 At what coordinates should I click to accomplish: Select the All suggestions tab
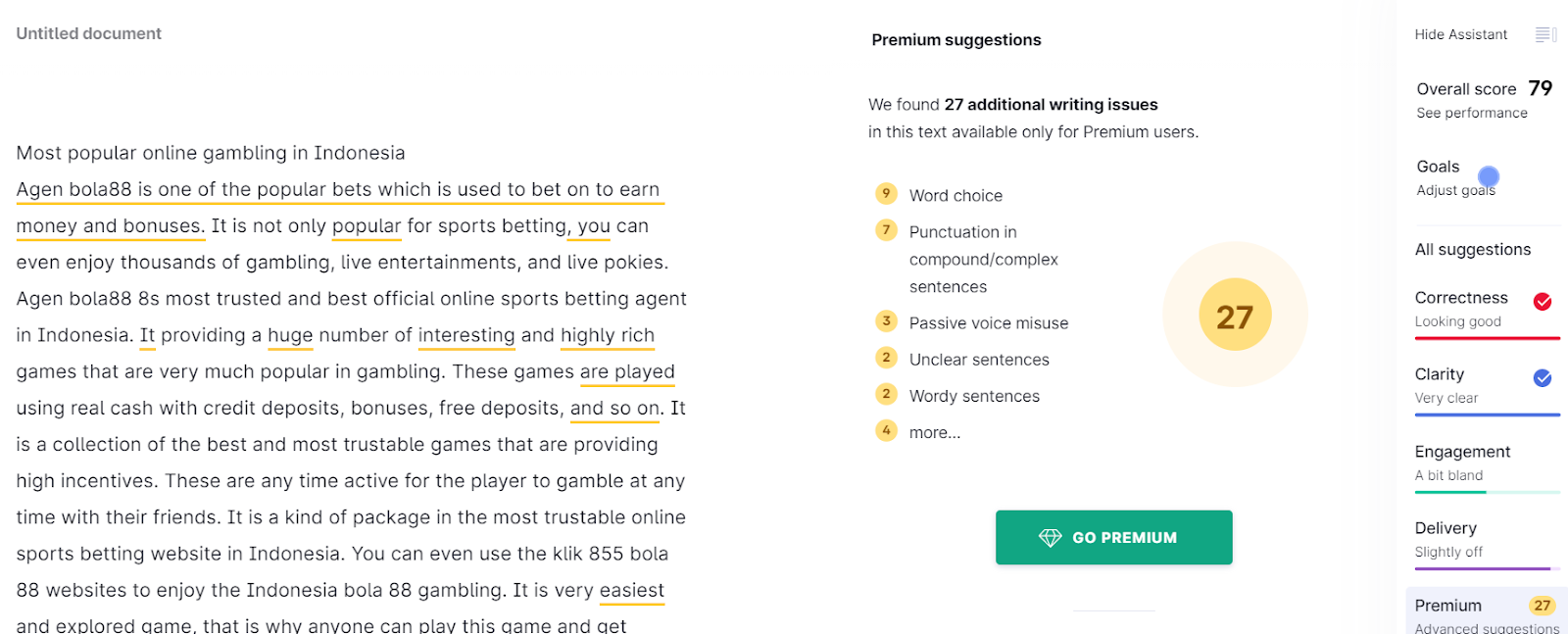pyautogui.click(x=1472, y=250)
